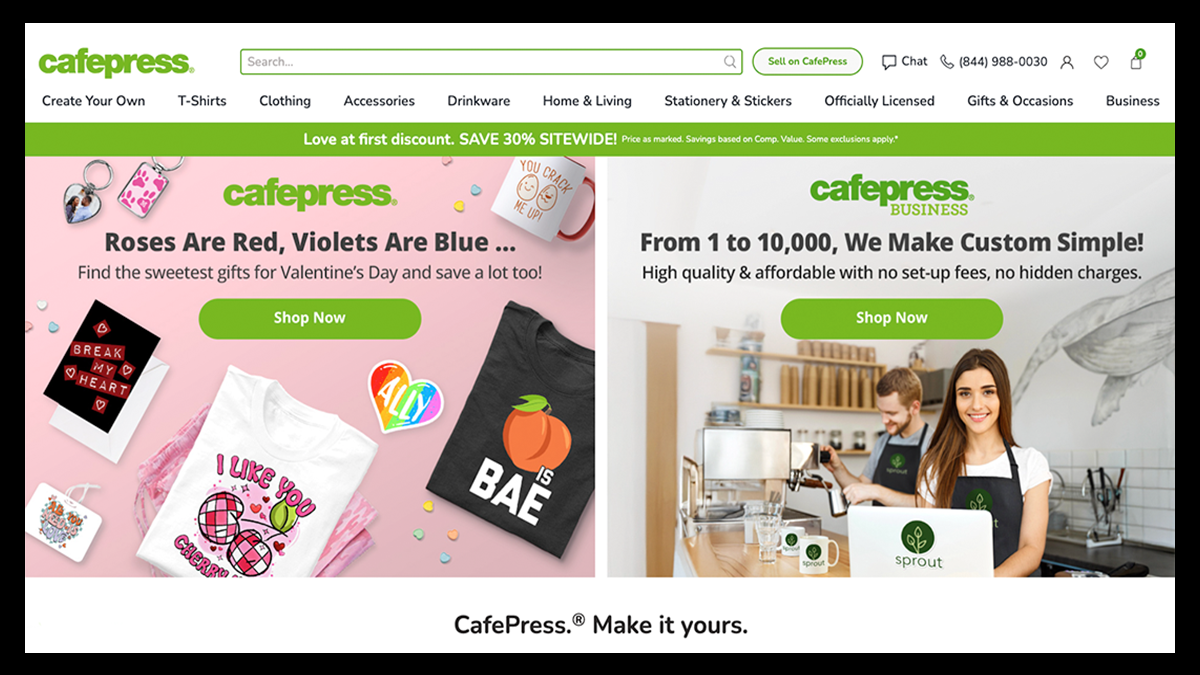Click the CafePress logo in header

point(116,62)
